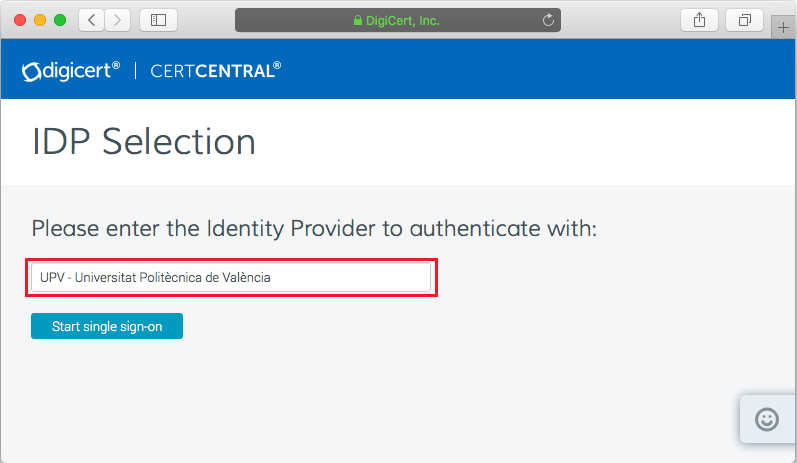The image size is (797, 463).
Task: Enter full screen with green button
Action: point(60,20)
